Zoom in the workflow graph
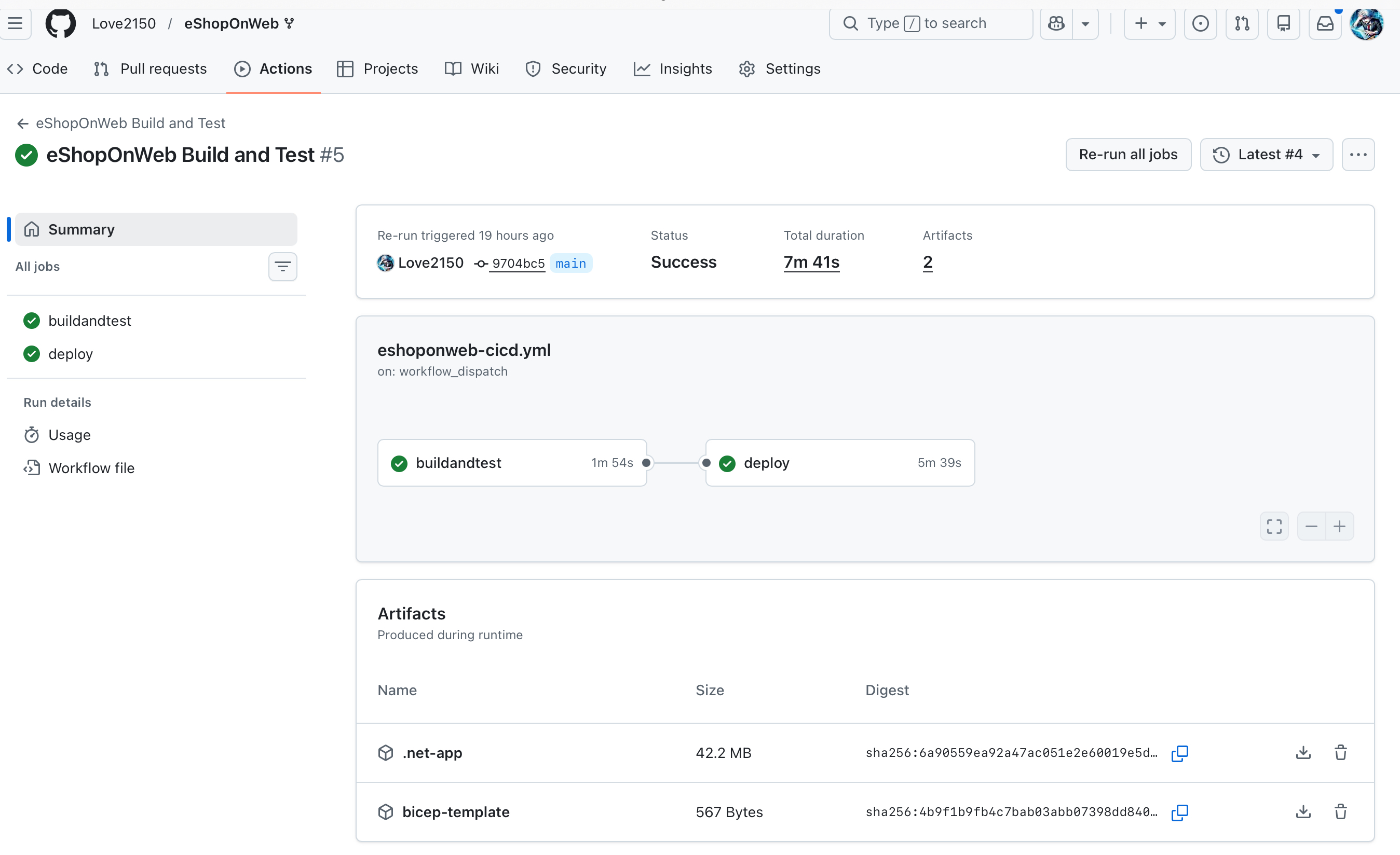The width and height of the screenshot is (1400, 855). 1339,526
